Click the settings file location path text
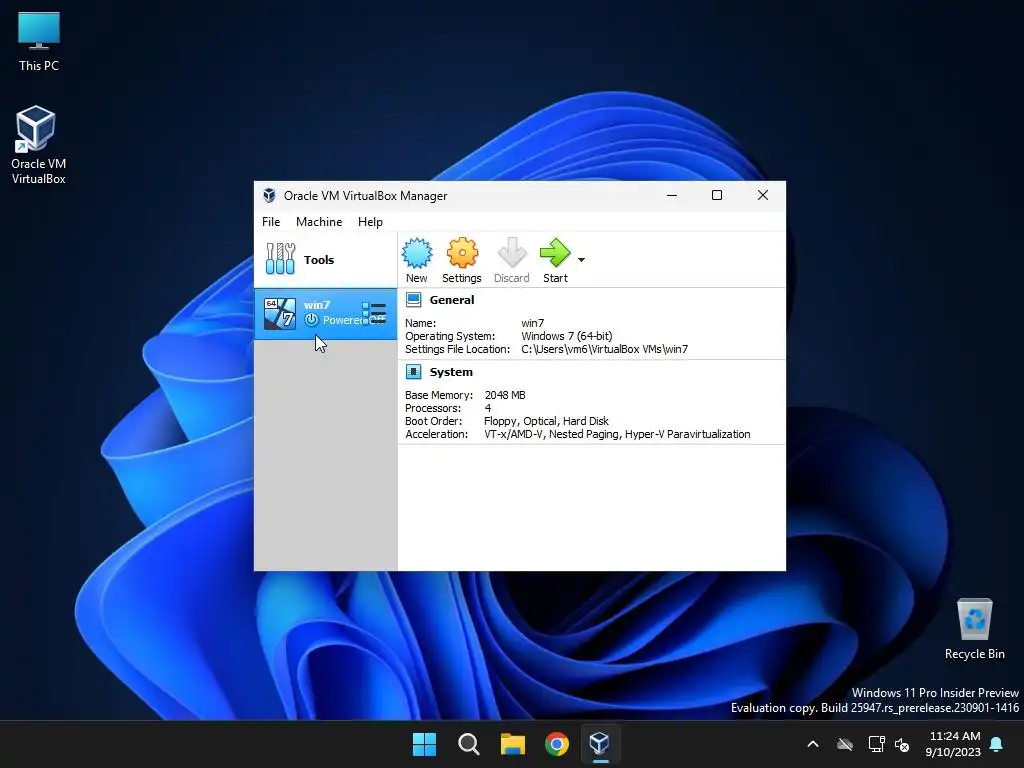The image size is (1024, 768). pos(605,349)
